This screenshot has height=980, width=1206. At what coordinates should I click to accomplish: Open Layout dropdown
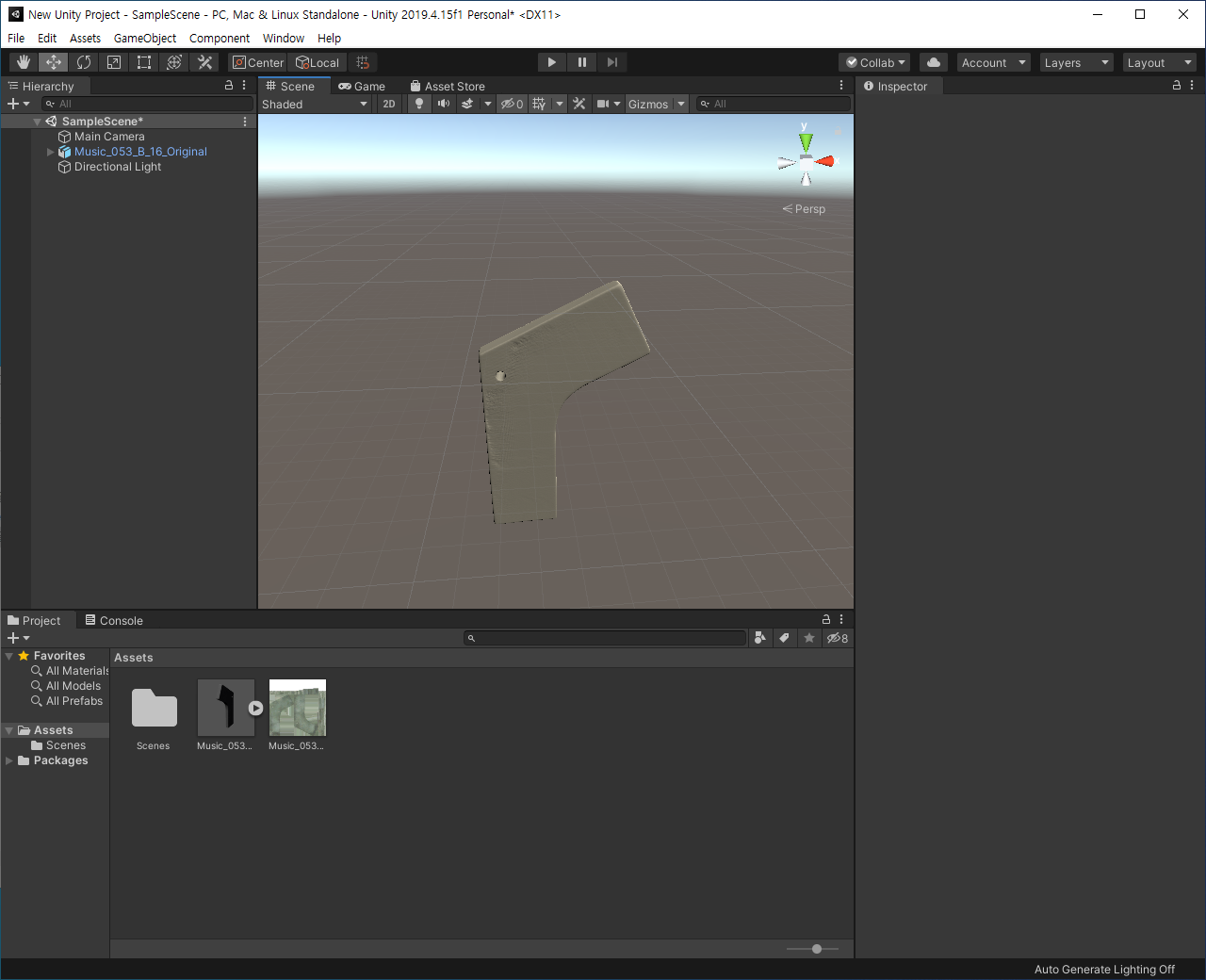pos(1160,62)
